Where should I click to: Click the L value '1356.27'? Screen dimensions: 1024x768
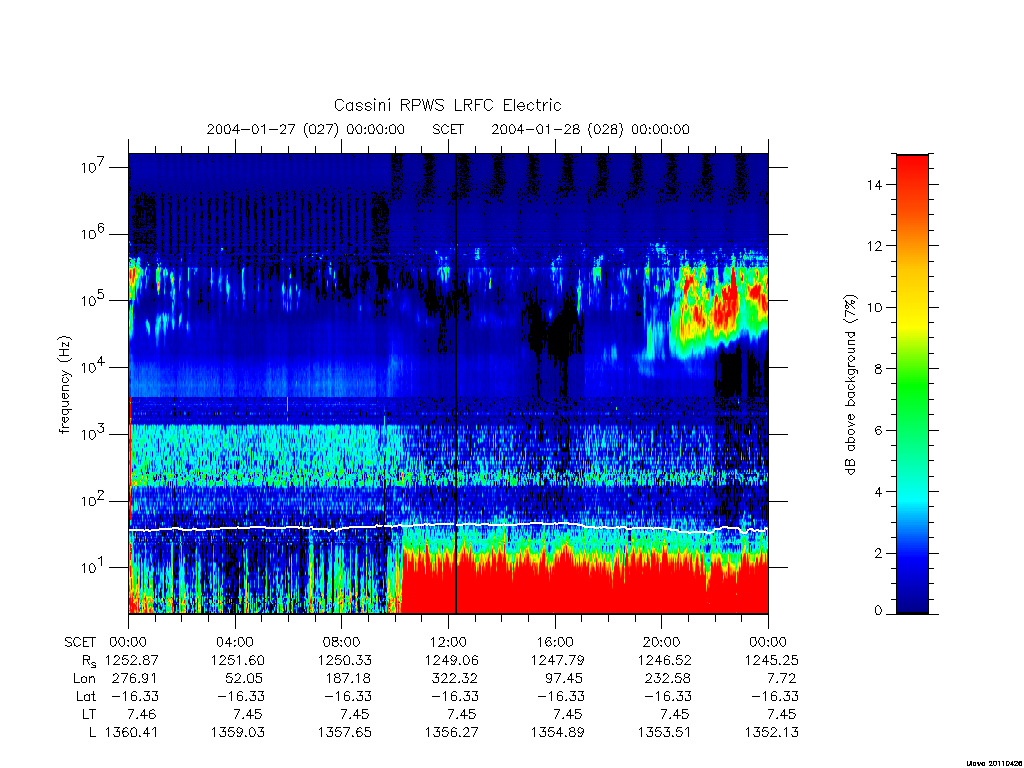pyautogui.click(x=451, y=732)
